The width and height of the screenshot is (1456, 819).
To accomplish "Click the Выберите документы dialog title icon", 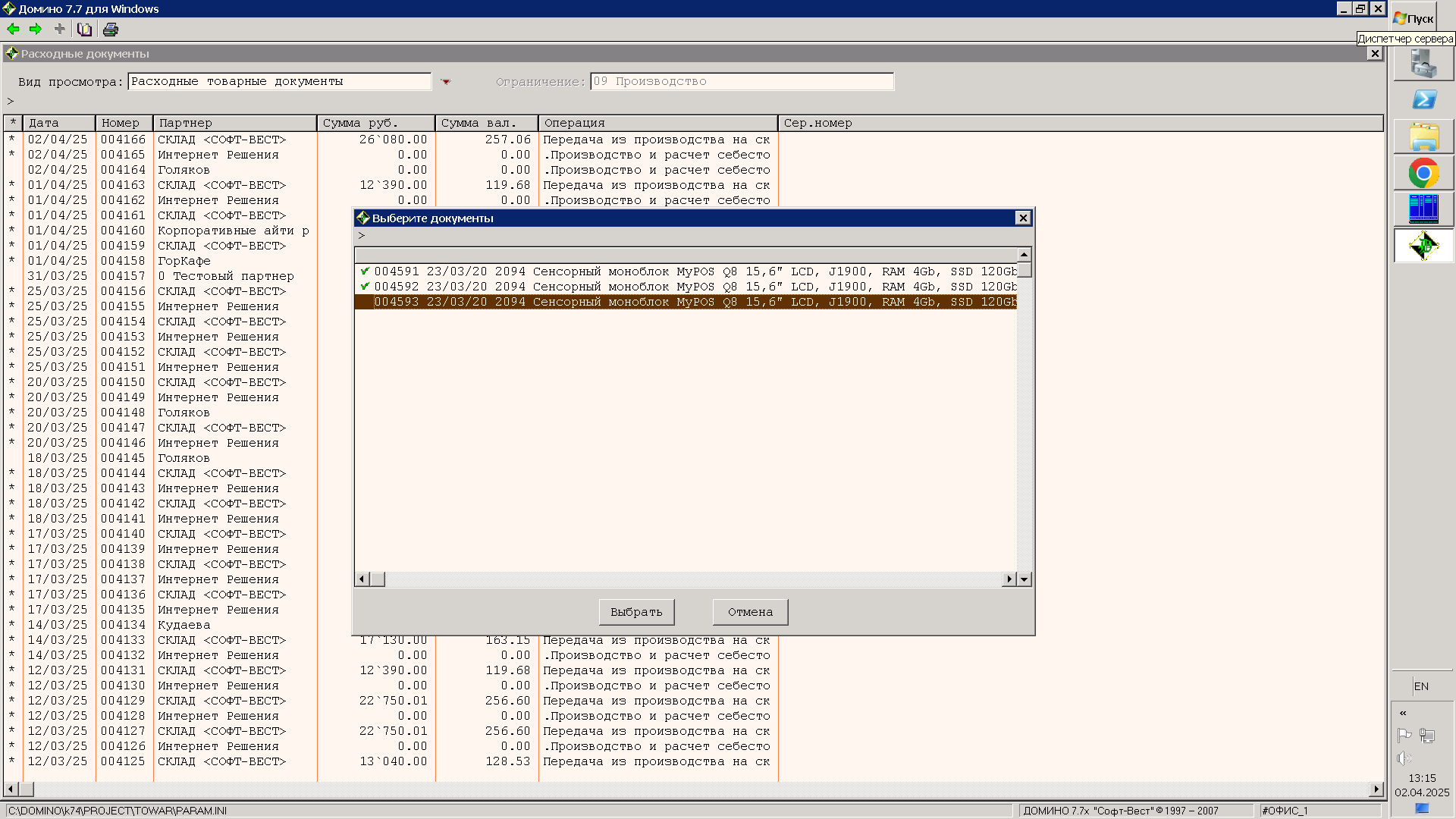I will coord(363,218).
